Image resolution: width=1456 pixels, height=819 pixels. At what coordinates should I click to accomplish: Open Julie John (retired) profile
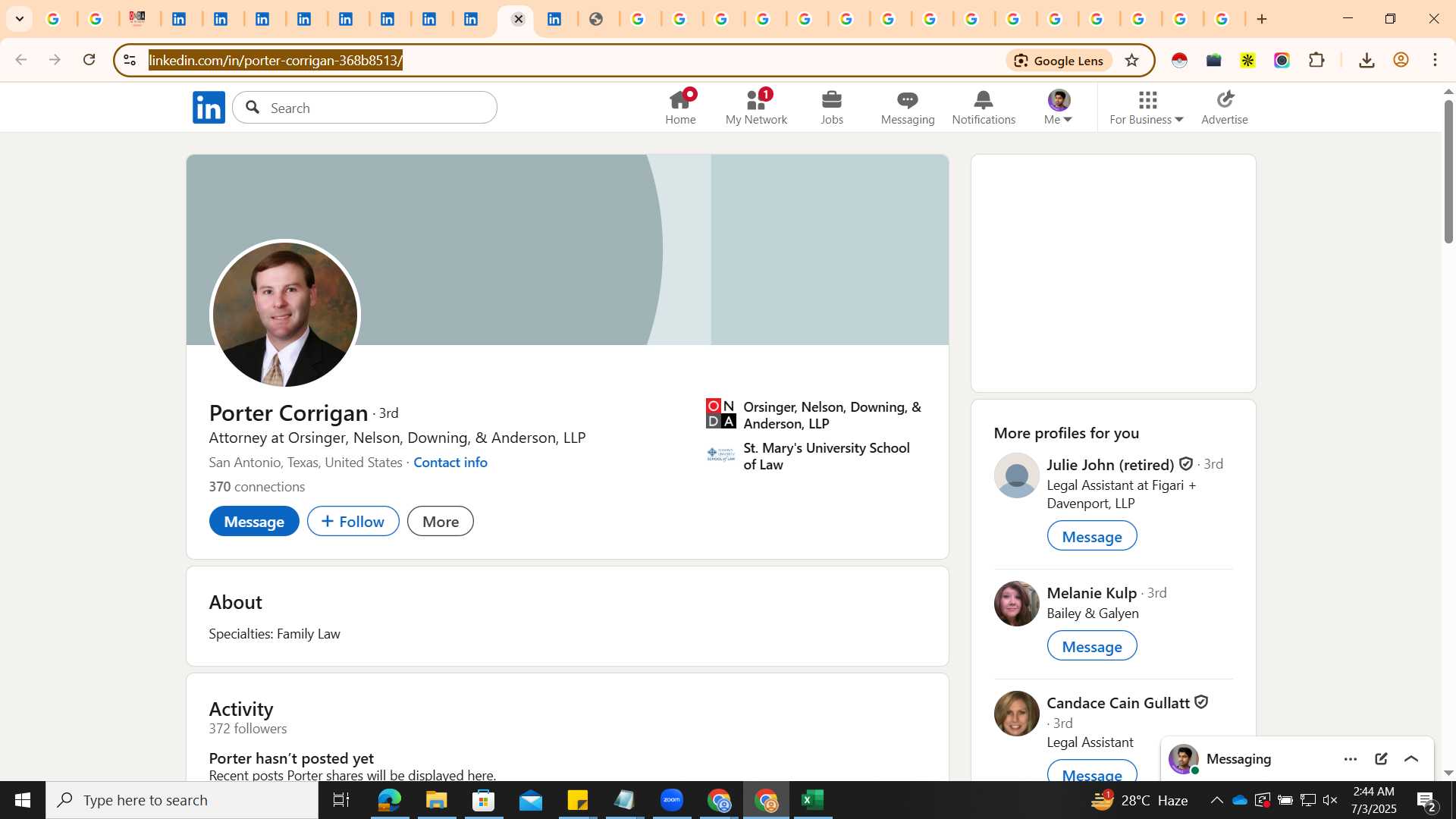[x=1110, y=464]
